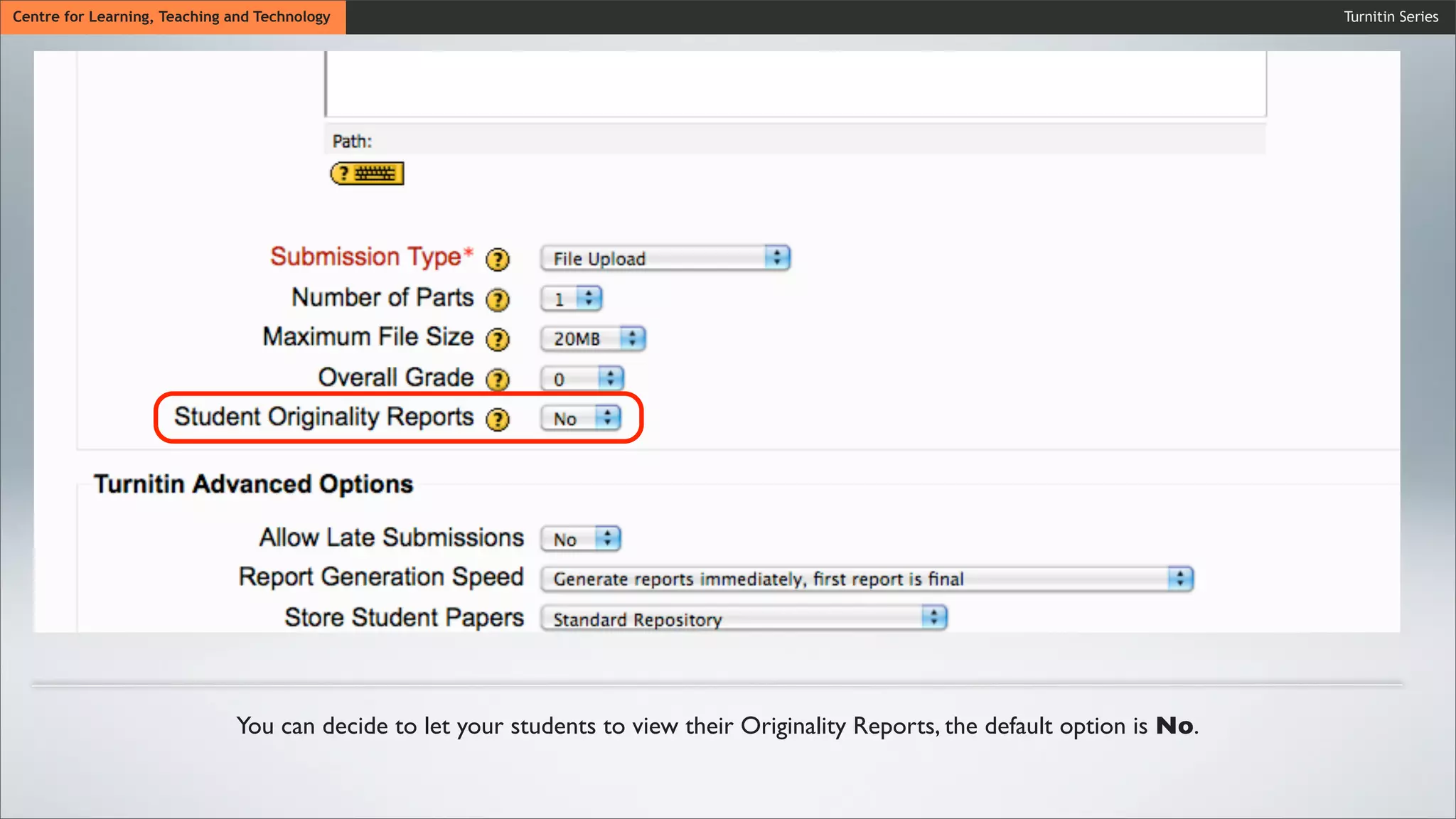Click help icon for Student Originality Reports

point(498,419)
